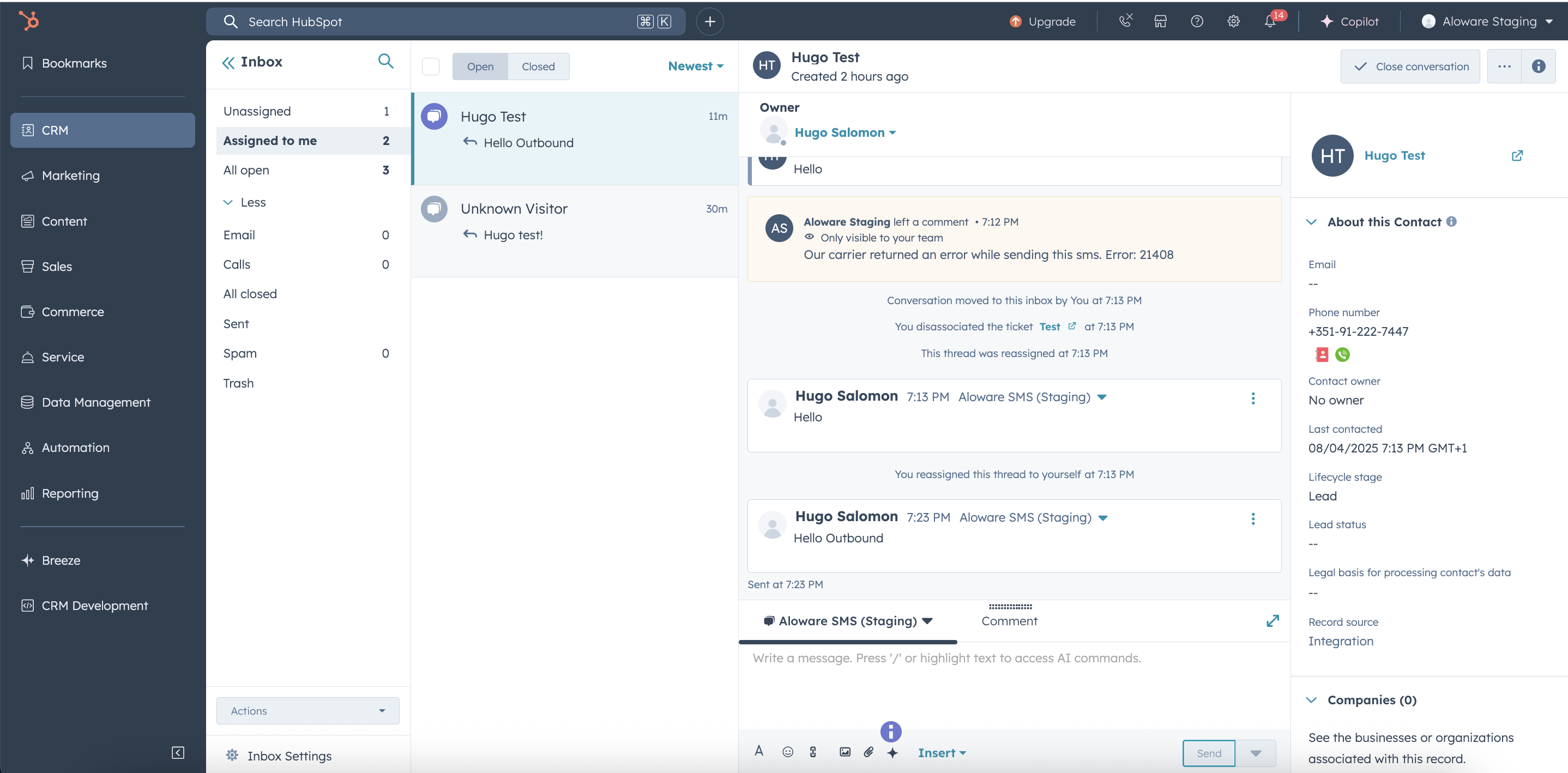Collapse views with Less

pos(245,202)
